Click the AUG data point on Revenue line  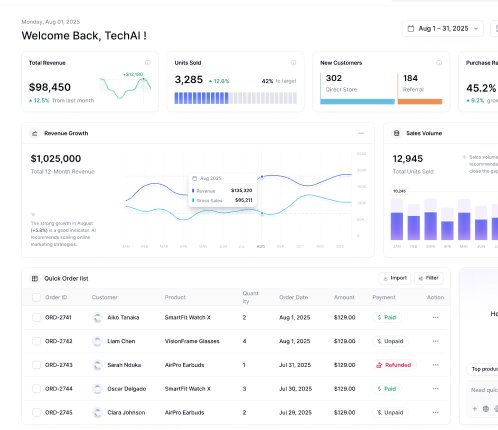[x=262, y=177]
